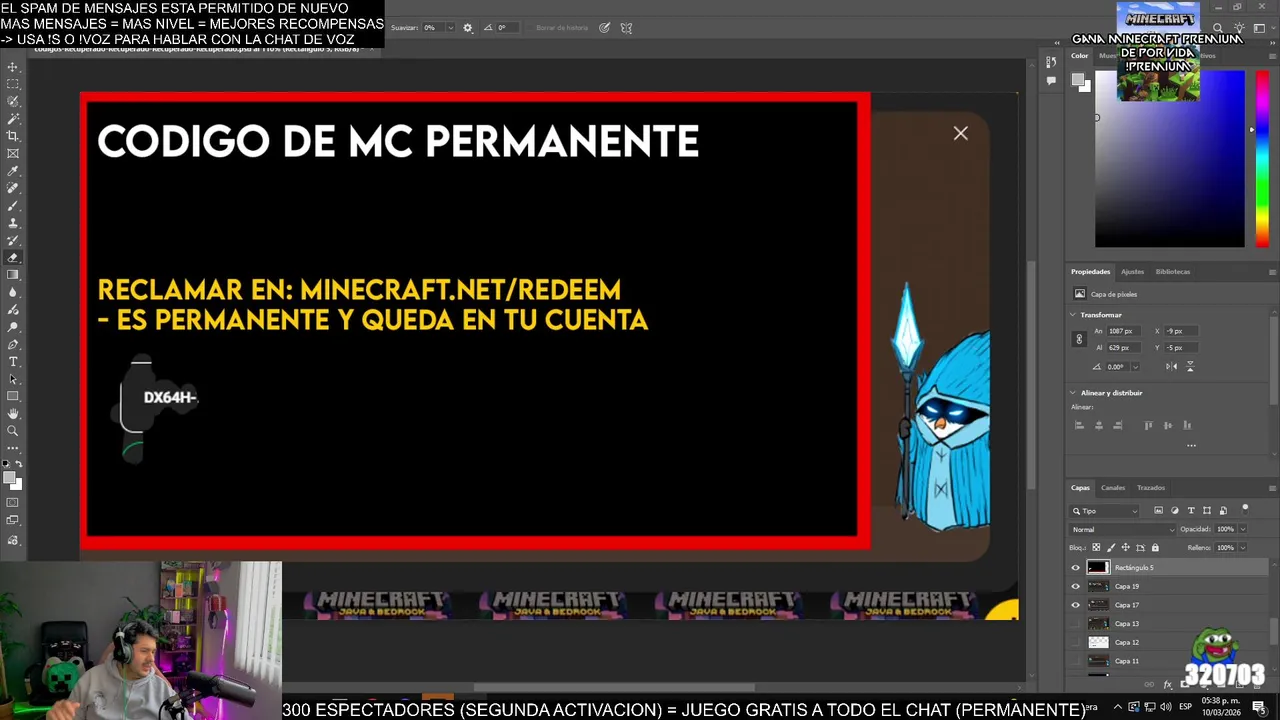Switch to the Ajustes tab
The height and width of the screenshot is (720, 1280).
point(1132,272)
